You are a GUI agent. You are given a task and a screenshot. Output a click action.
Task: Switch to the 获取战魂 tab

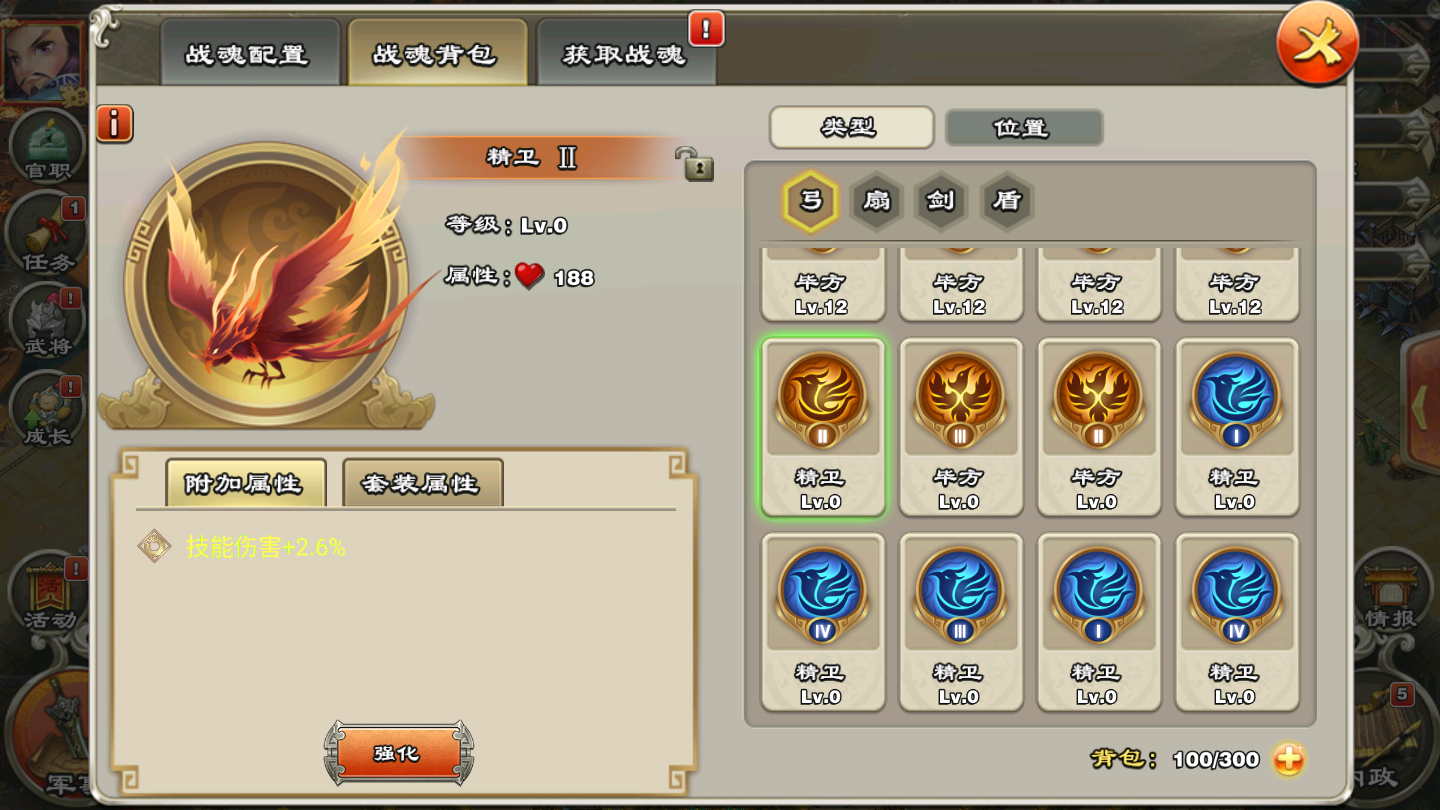[x=626, y=52]
